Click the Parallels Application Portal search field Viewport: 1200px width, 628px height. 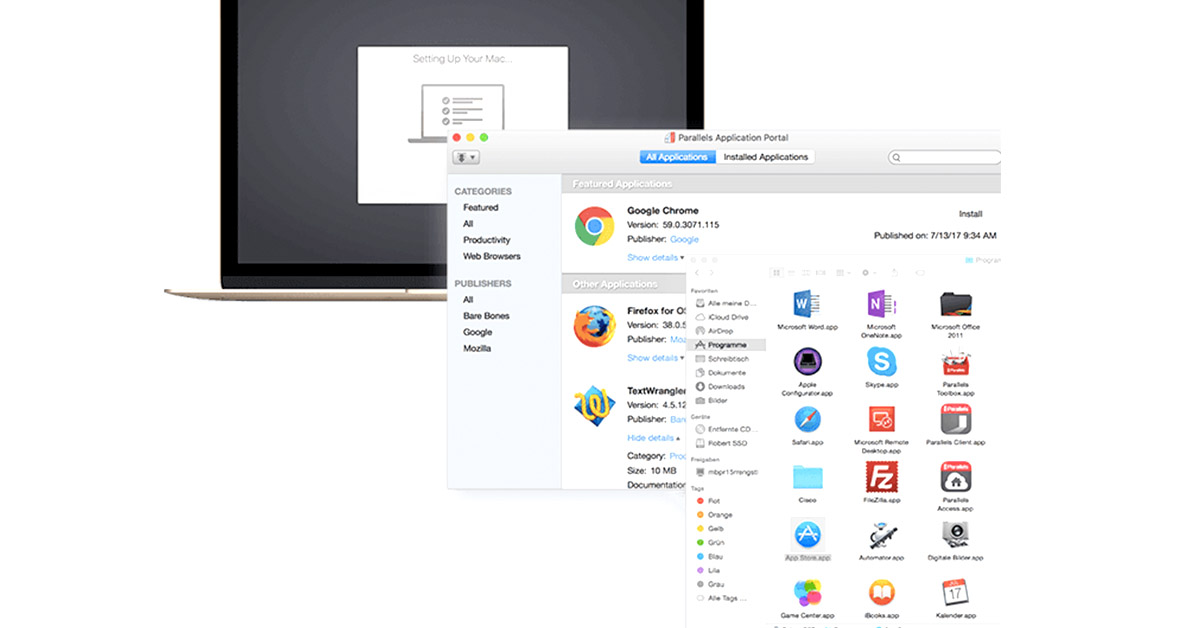(945, 157)
